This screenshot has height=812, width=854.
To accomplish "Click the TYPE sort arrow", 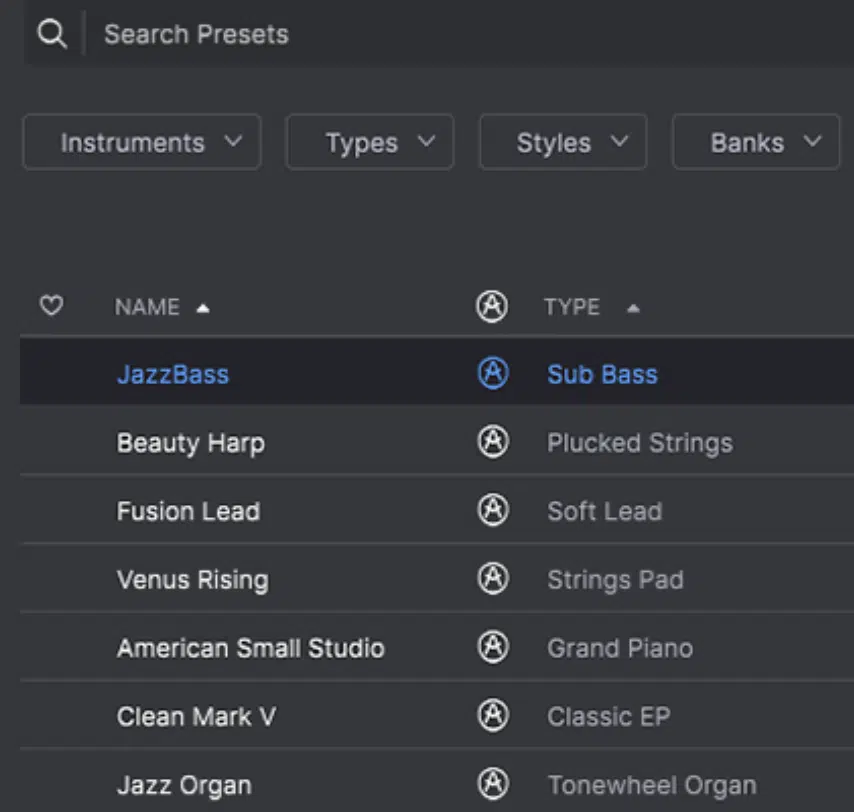I will [x=633, y=309].
